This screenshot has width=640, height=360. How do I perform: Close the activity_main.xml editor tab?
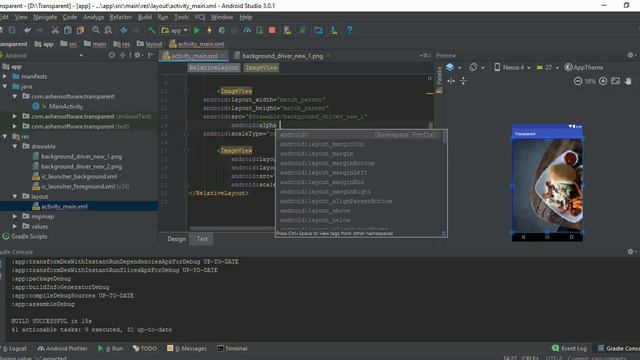223,56
